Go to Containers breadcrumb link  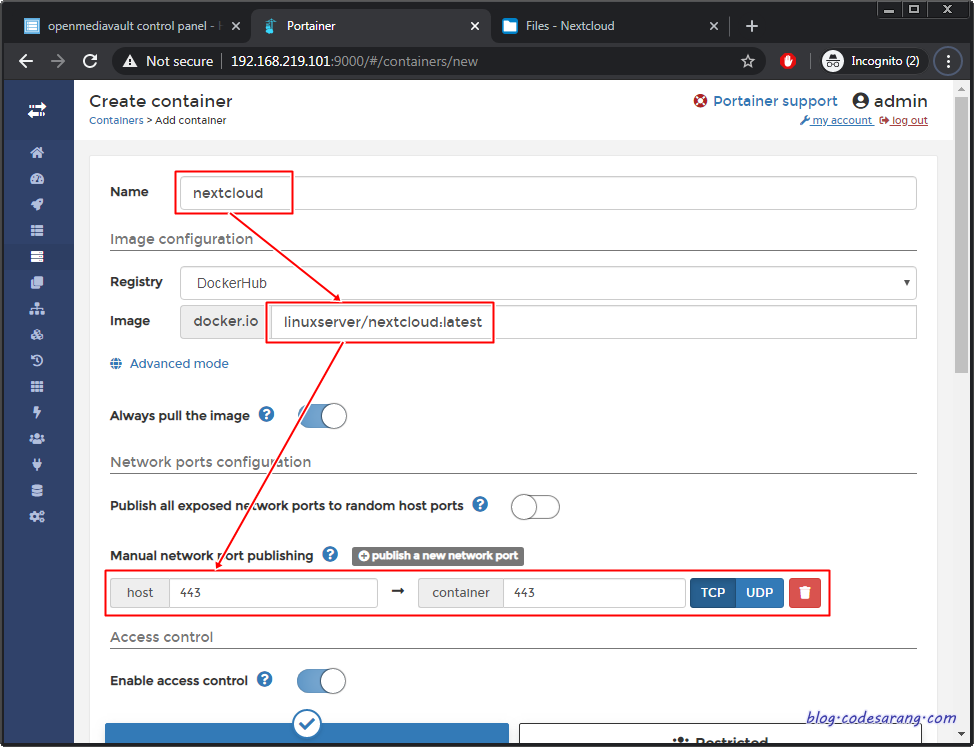pyautogui.click(x=116, y=120)
